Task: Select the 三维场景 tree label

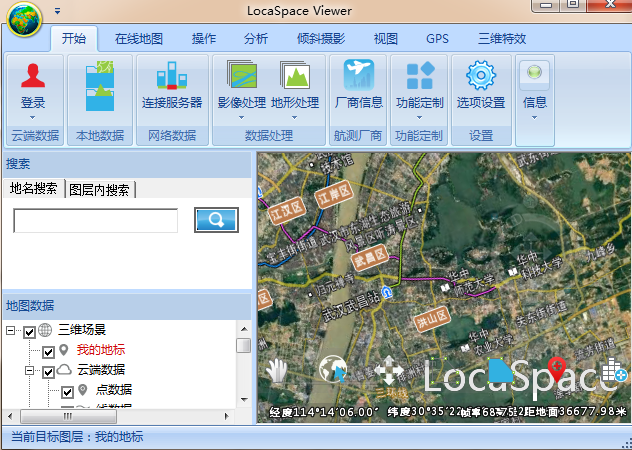Action: 82,330
